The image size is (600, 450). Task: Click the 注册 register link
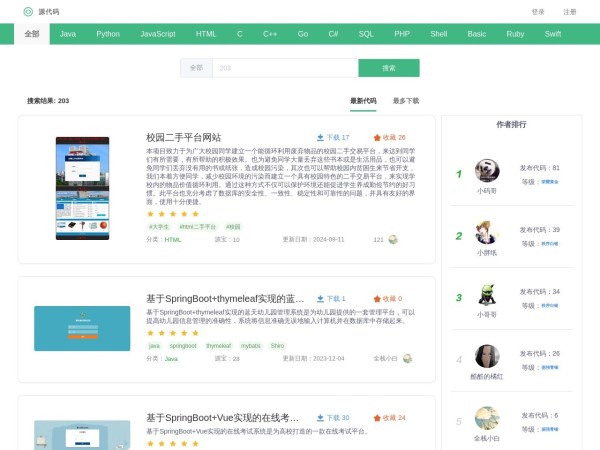coord(569,12)
